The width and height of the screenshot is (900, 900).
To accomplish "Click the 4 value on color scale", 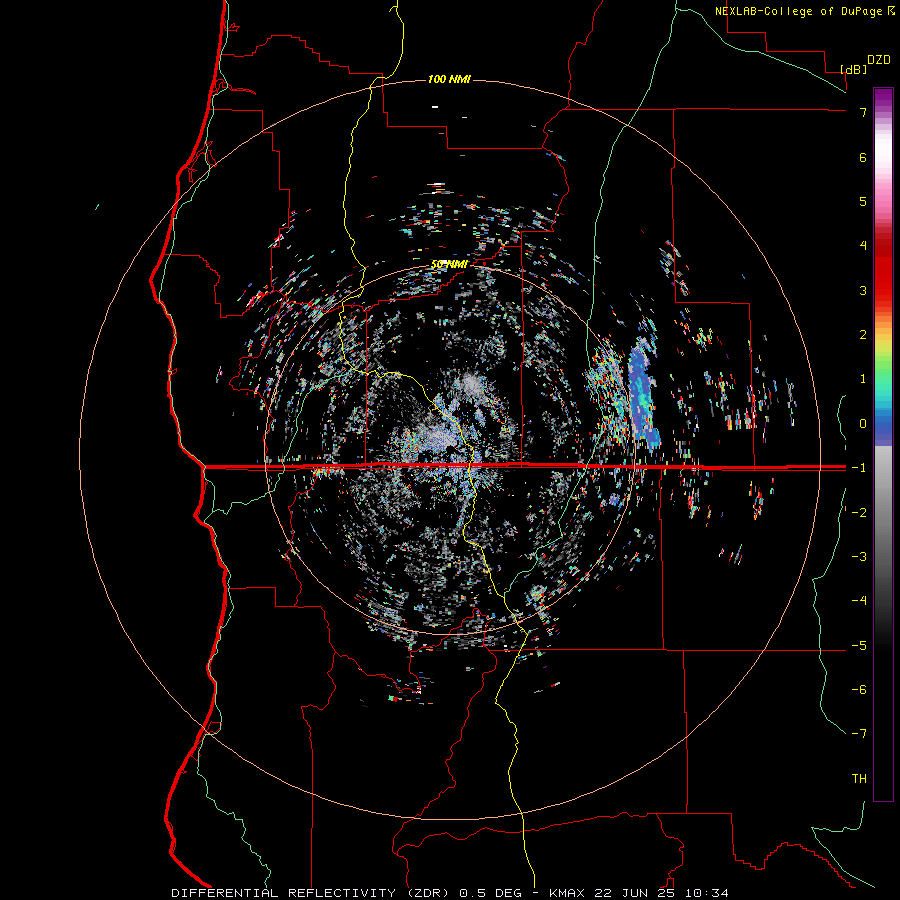I will pos(863,246).
